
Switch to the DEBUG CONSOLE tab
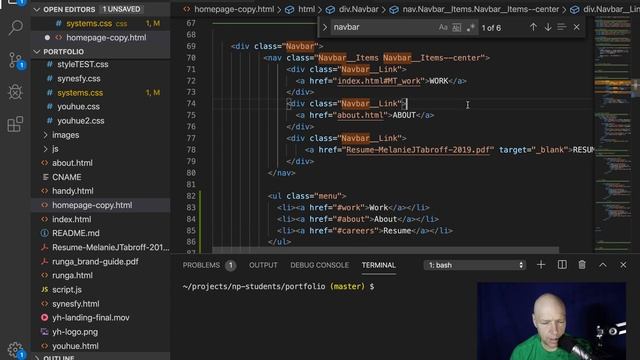point(320,265)
